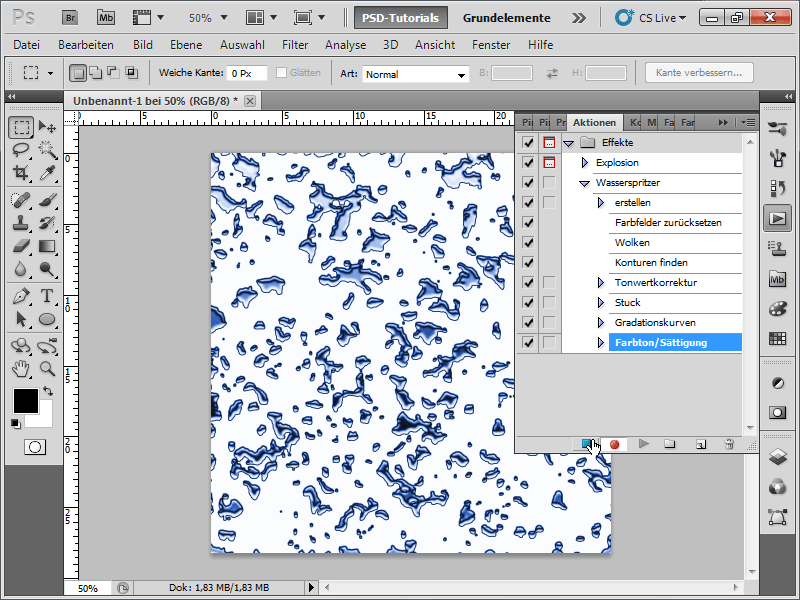The width and height of the screenshot is (800, 600).
Task: Expand the Farbton/Sättigung step details
Action: pyautogui.click(x=601, y=342)
